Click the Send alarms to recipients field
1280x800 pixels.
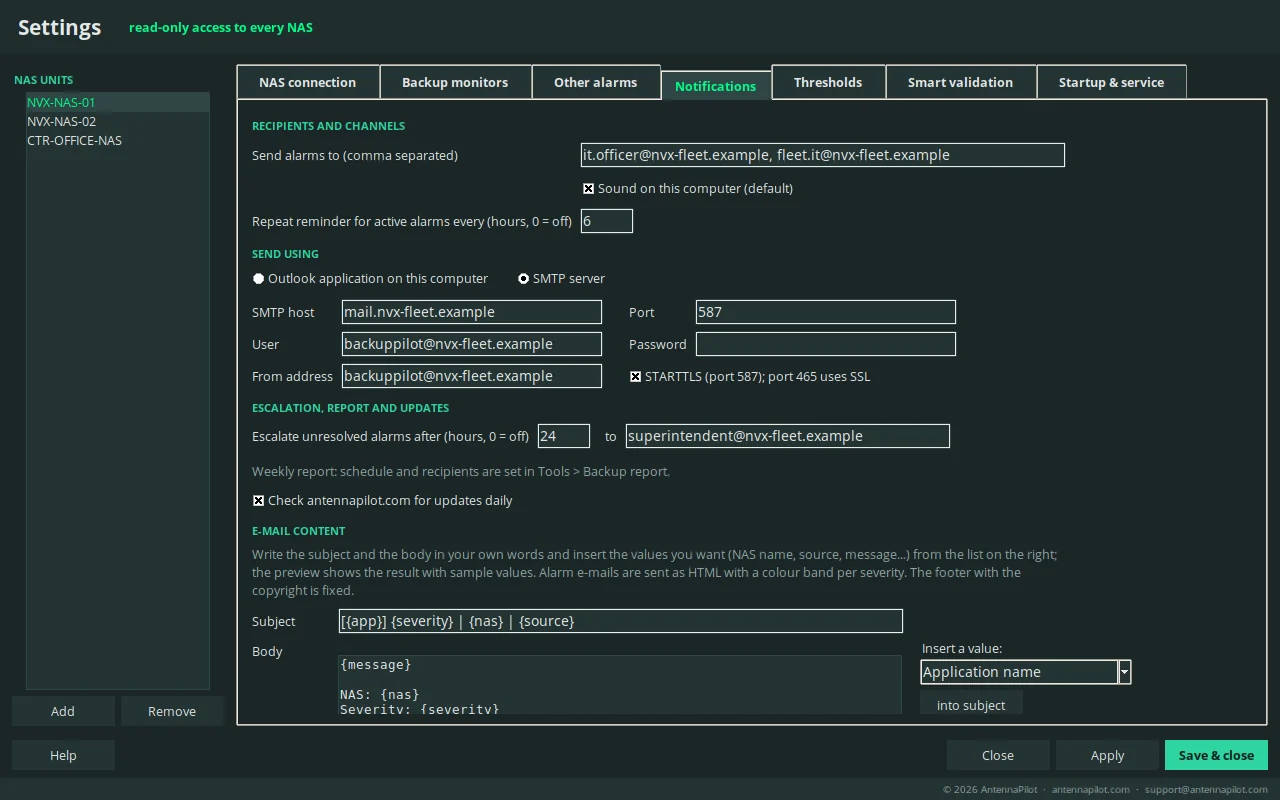click(x=823, y=155)
